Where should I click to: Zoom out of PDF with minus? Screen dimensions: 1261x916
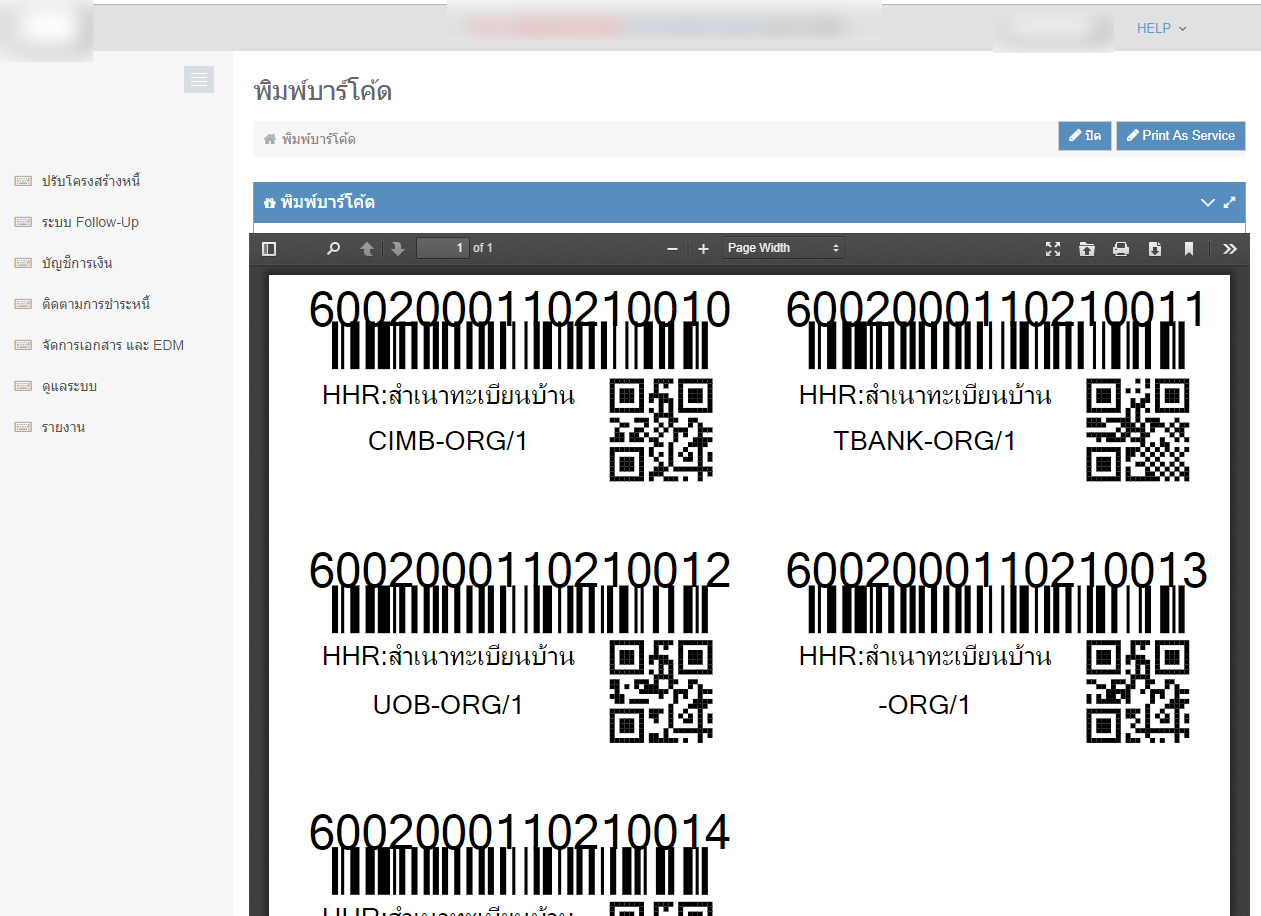[x=673, y=249]
